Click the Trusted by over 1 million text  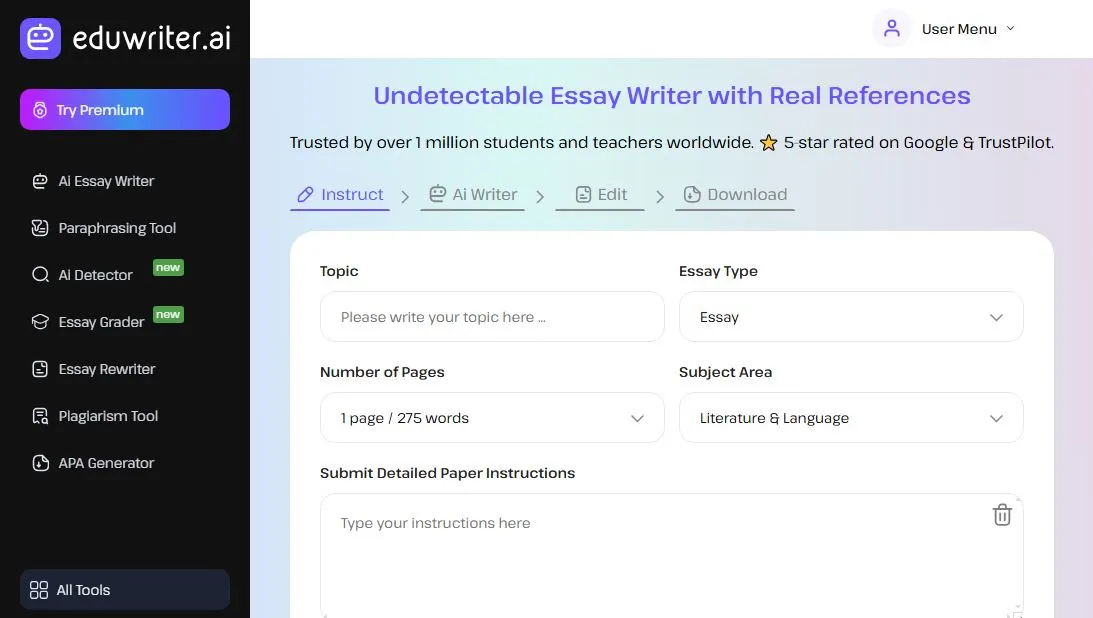click(x=522, y=143)
